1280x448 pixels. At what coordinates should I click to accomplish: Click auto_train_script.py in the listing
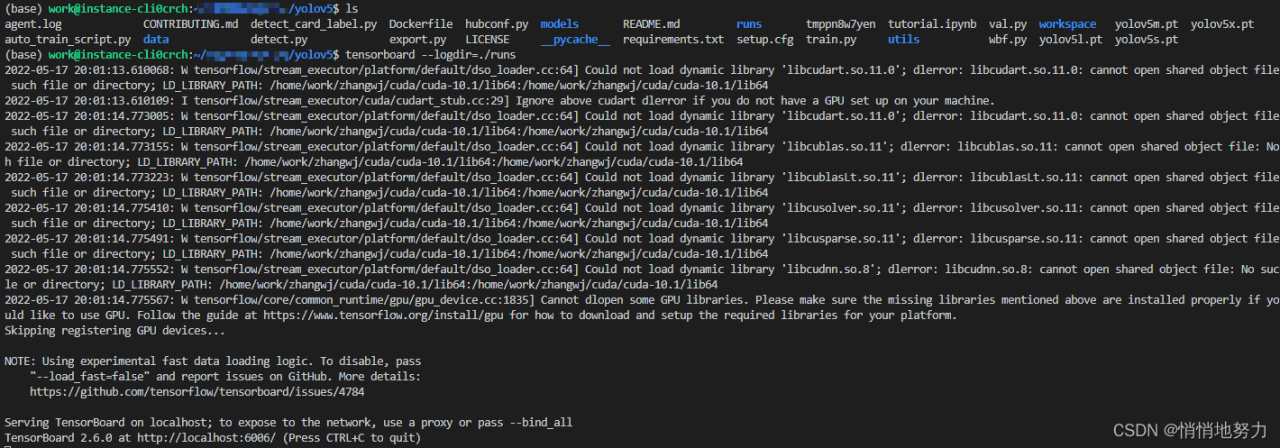pos(68,40)
